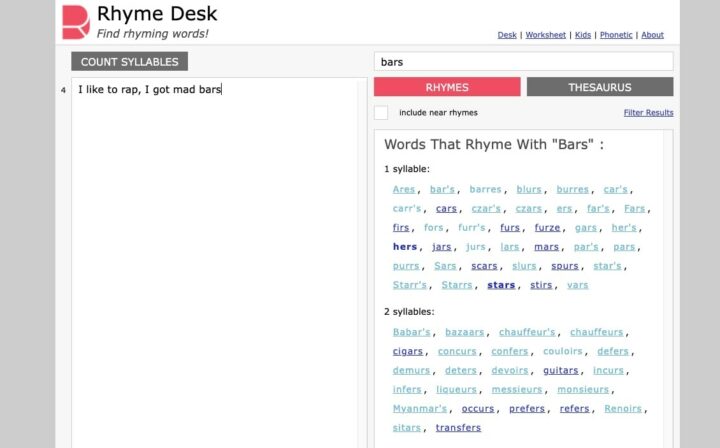Open the Desk navigation link
The image size is (720, 448).
pyautogui.click(x=507, y=35)
